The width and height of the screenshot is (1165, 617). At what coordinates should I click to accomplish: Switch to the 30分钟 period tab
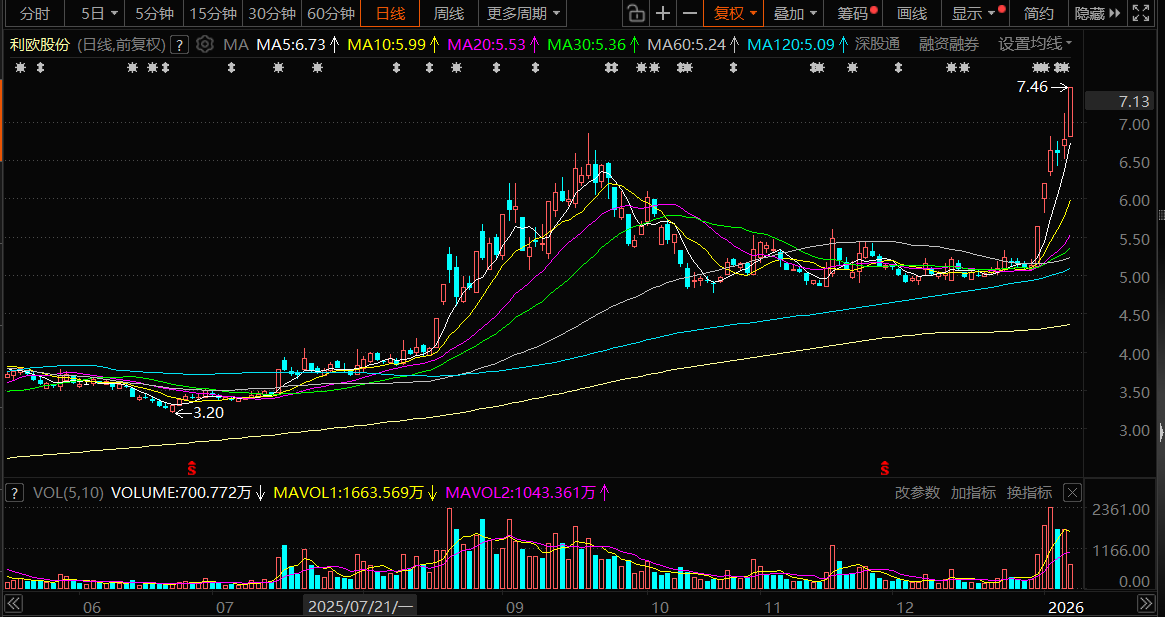point(271,13)
